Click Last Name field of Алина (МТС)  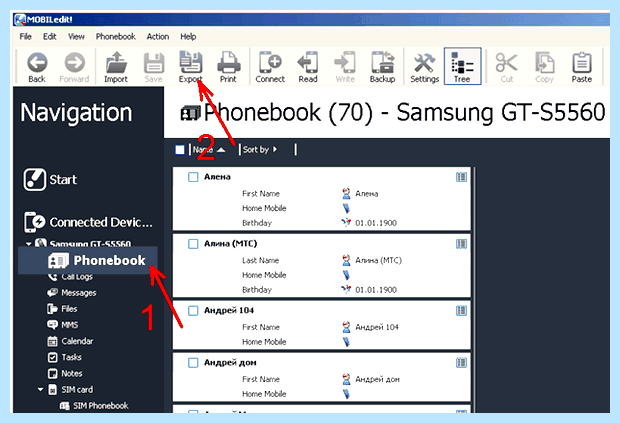(261, 261)
